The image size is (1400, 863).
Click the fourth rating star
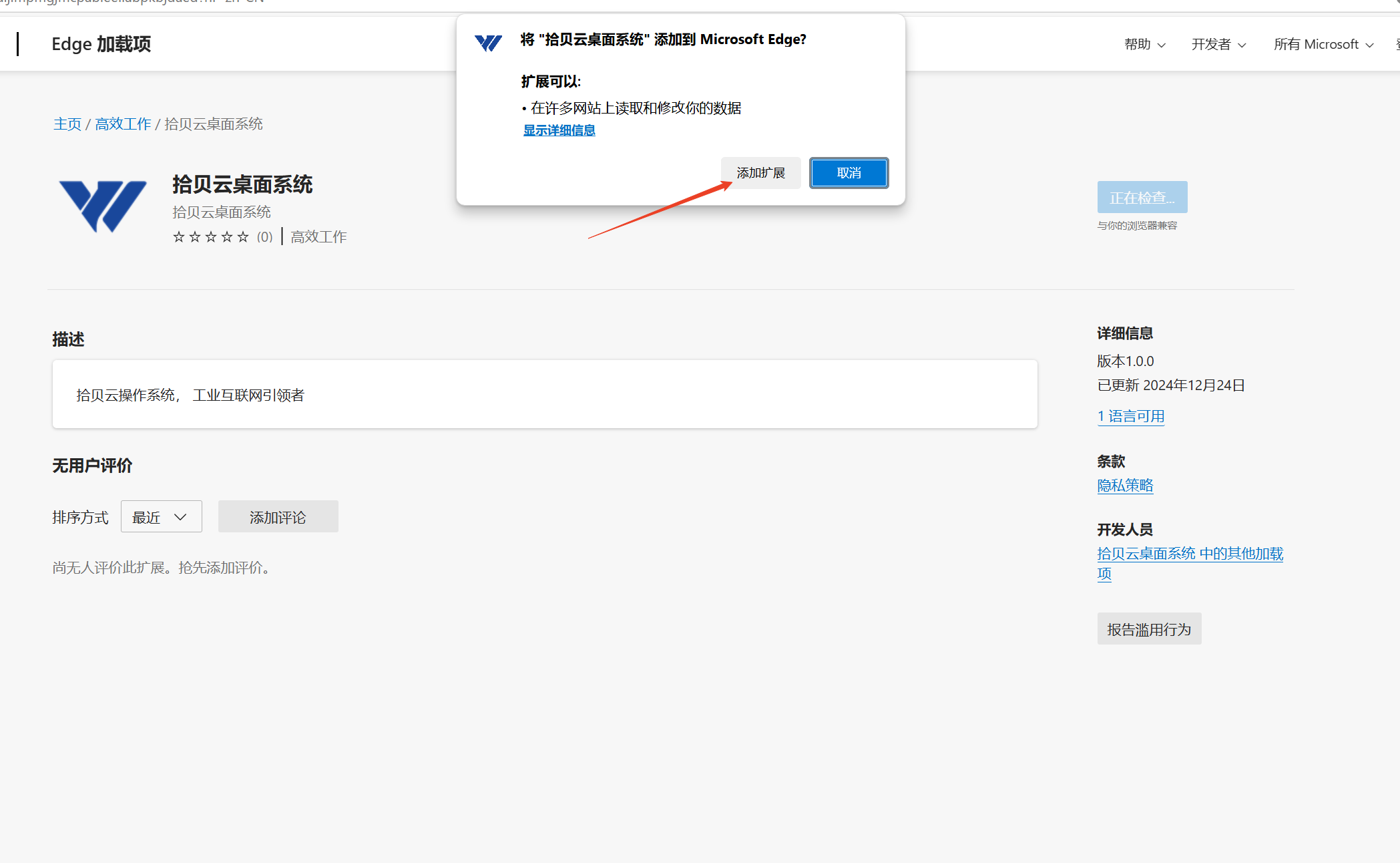[x=226, y=236]
